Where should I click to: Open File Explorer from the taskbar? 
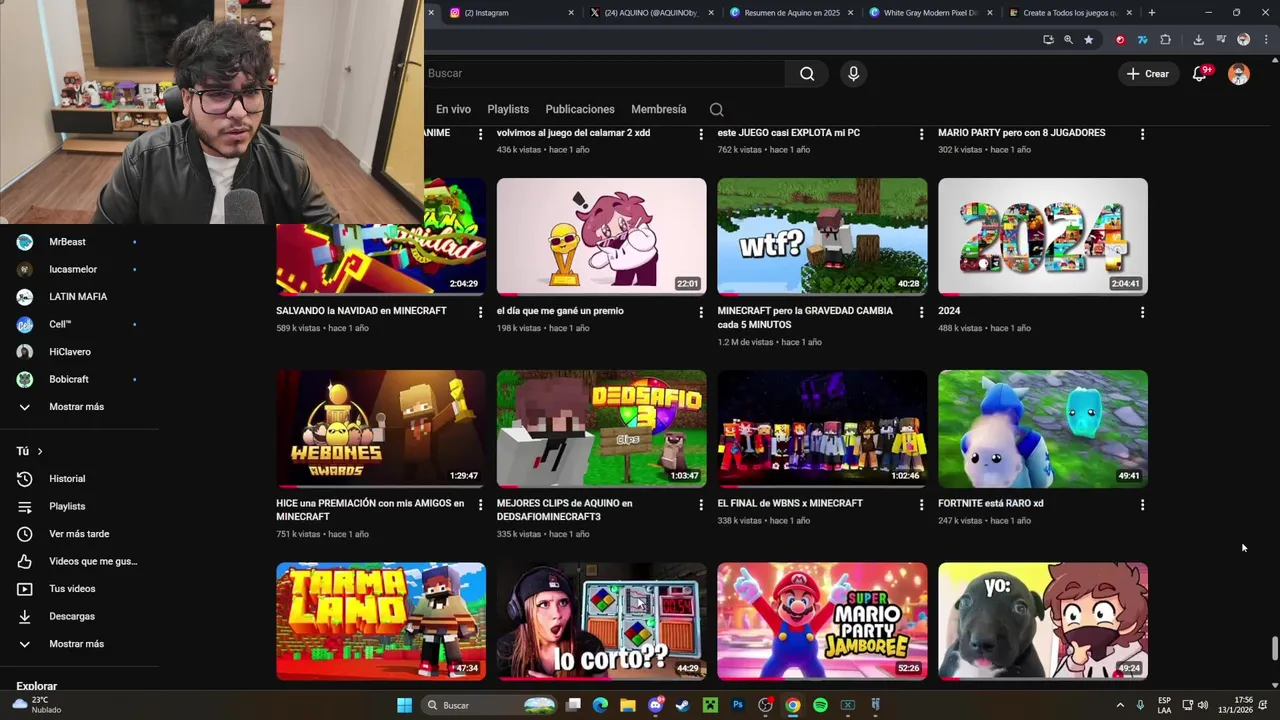pyautogui.click(x=628, y=705)
